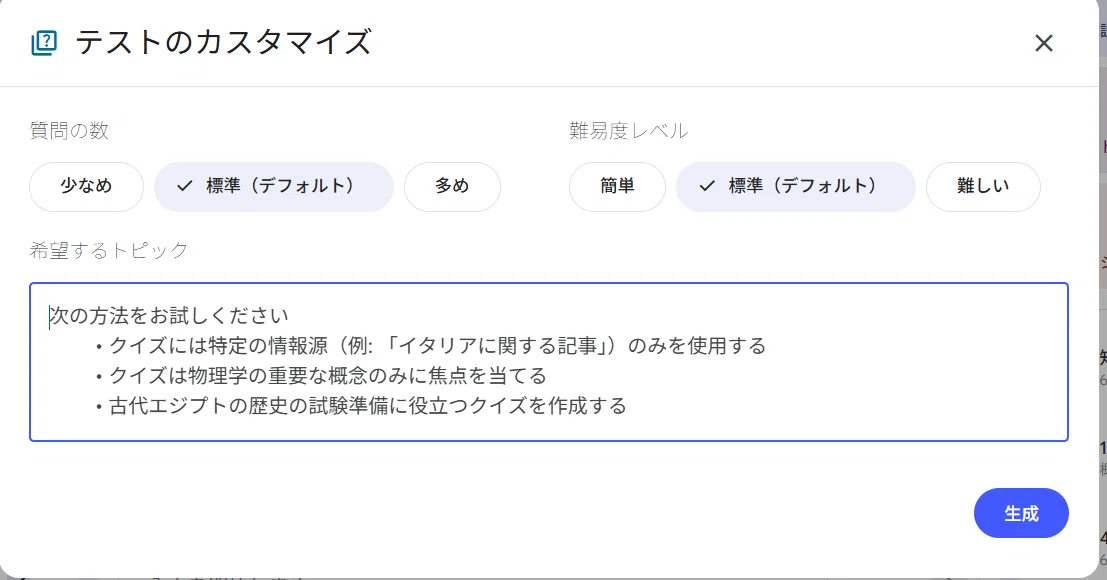Click the quiz icon beside テストのカスタマイズ
Viewport: 1107px width, 580px height.
[44, 42]
